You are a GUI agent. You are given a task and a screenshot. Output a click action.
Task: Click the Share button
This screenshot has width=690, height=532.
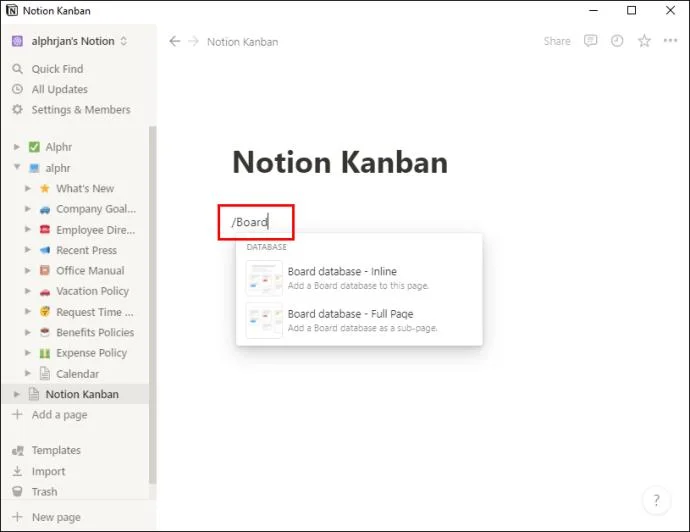click(557, 41)
